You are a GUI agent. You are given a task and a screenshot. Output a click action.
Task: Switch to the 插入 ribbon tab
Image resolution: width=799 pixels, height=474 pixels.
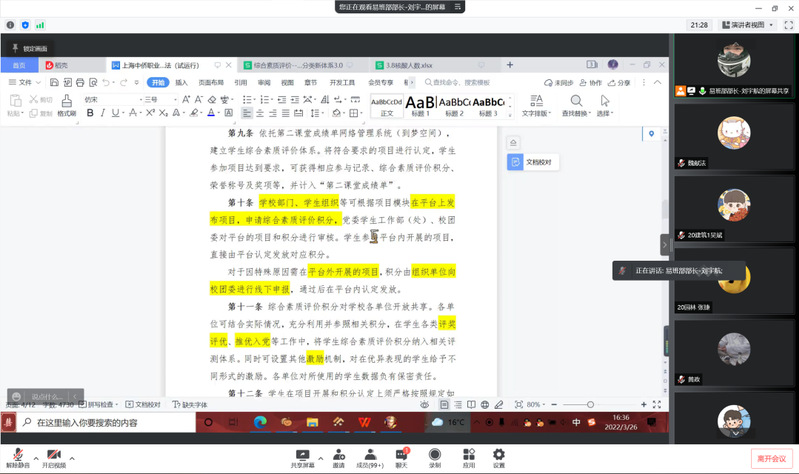(181, 82)
